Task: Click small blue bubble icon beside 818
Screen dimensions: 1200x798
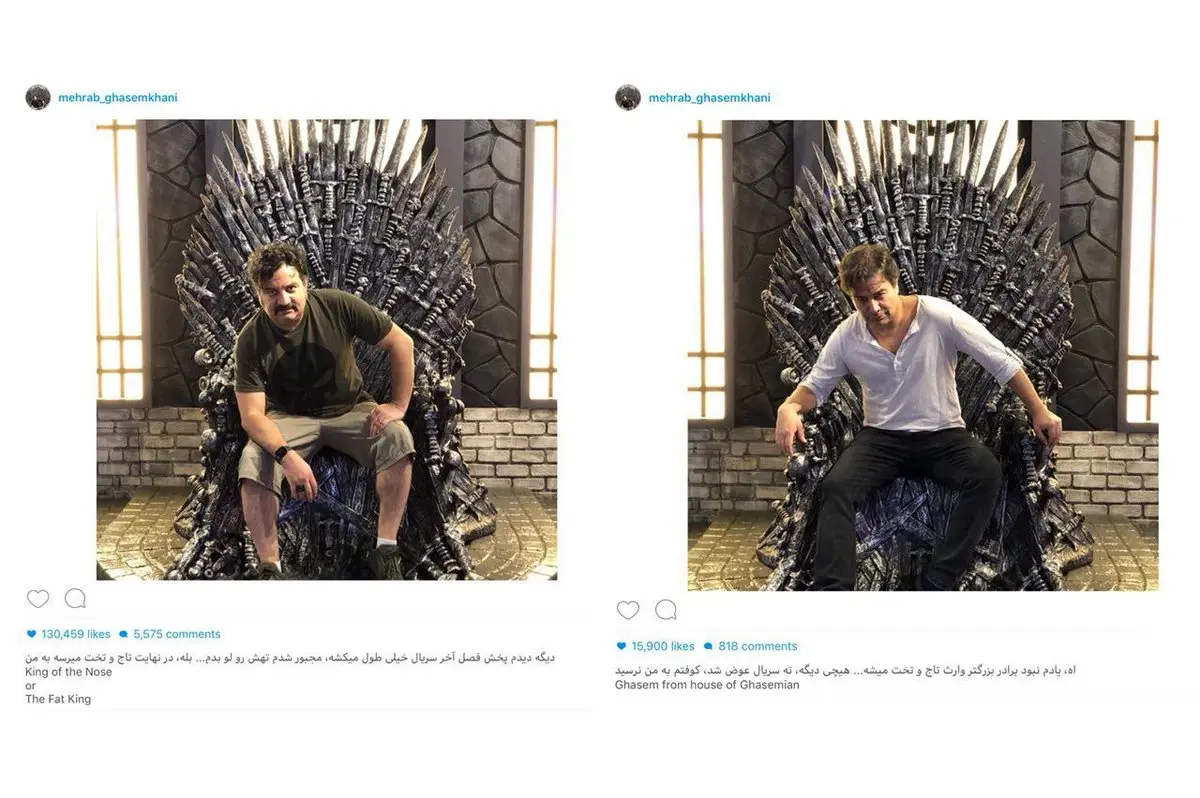Action: pyautogui.click(x=708, y=646)
